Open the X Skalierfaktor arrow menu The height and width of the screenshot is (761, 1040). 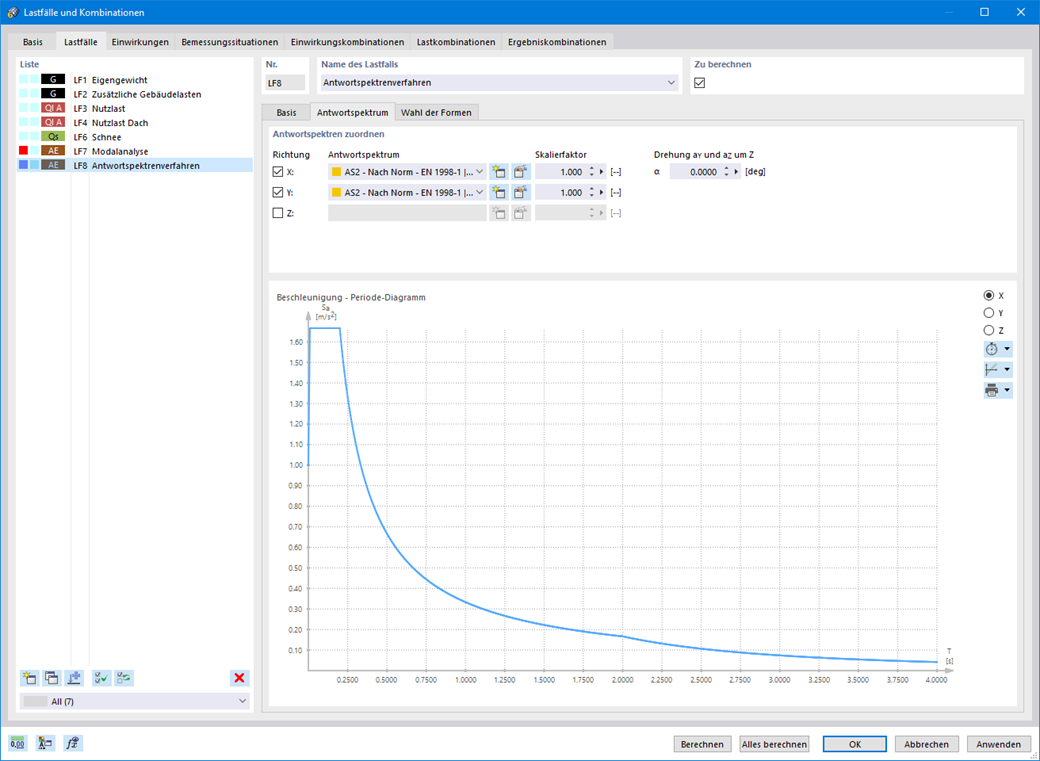point(602,172)
